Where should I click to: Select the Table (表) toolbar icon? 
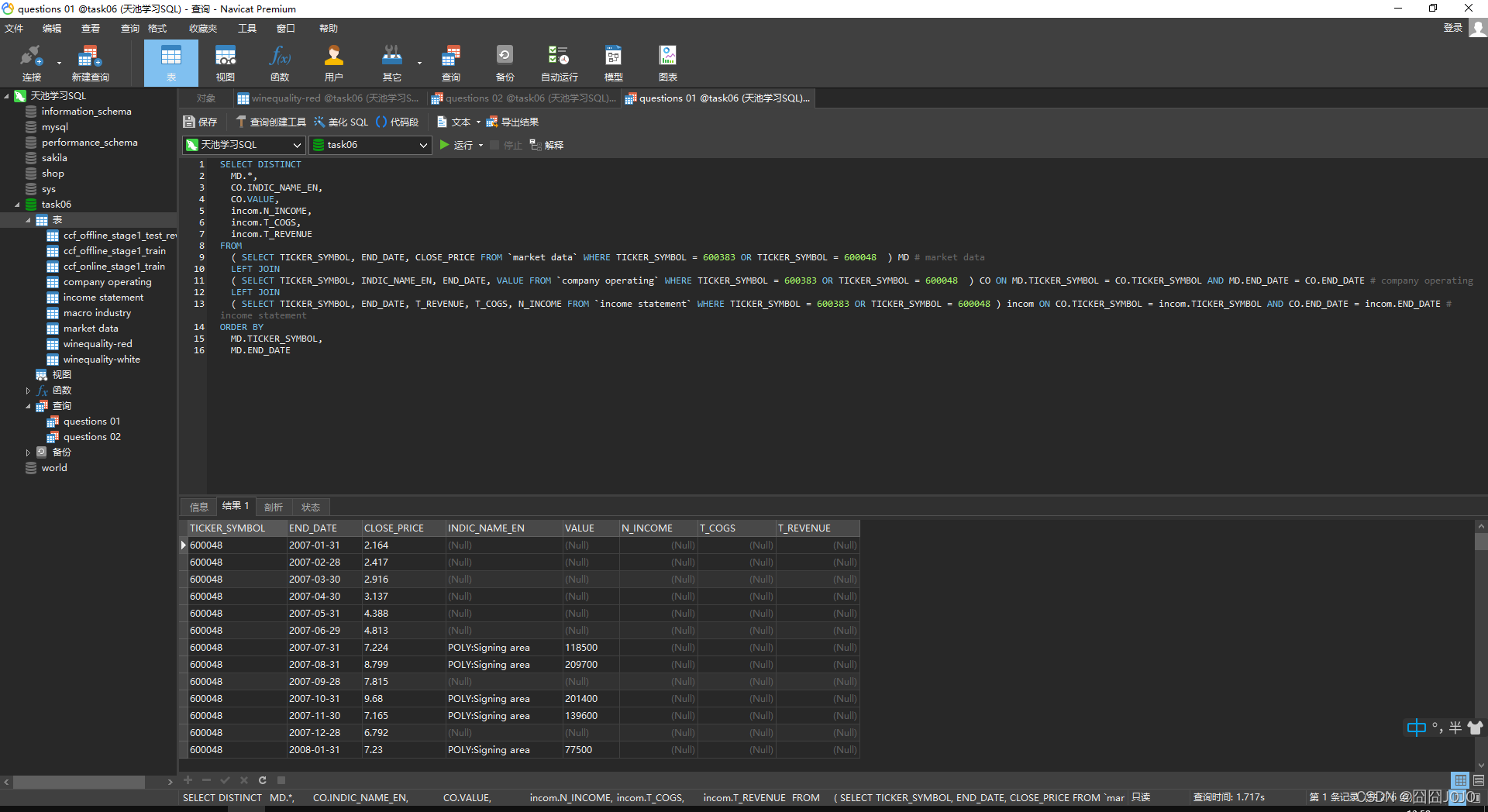171,63
